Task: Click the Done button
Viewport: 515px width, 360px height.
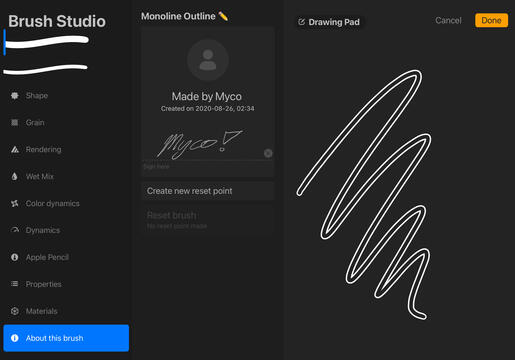Action: pos(491,20)
